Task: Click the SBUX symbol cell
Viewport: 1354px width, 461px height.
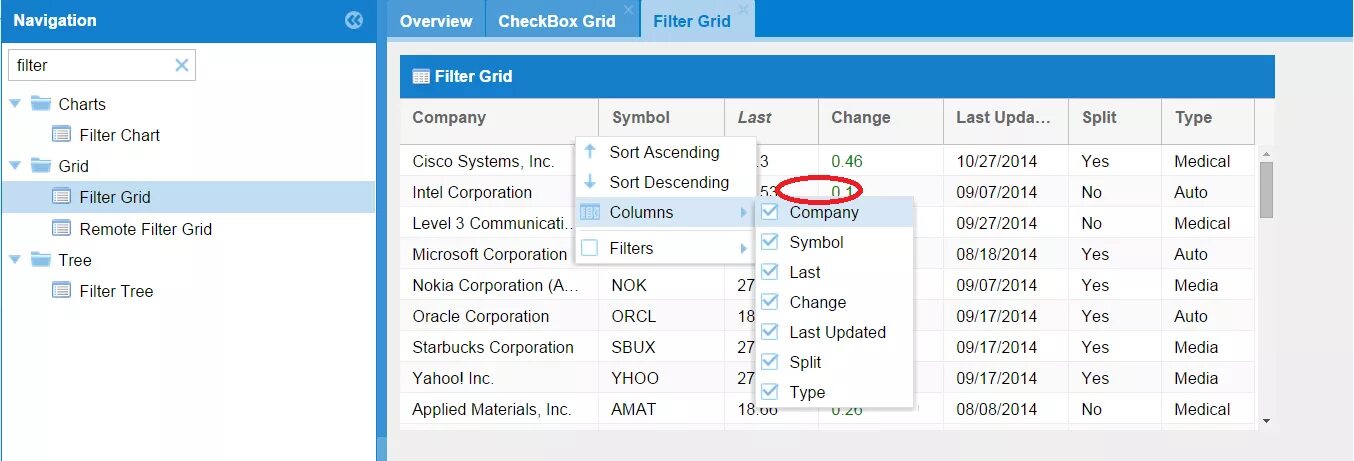Action: pos(661,347)
